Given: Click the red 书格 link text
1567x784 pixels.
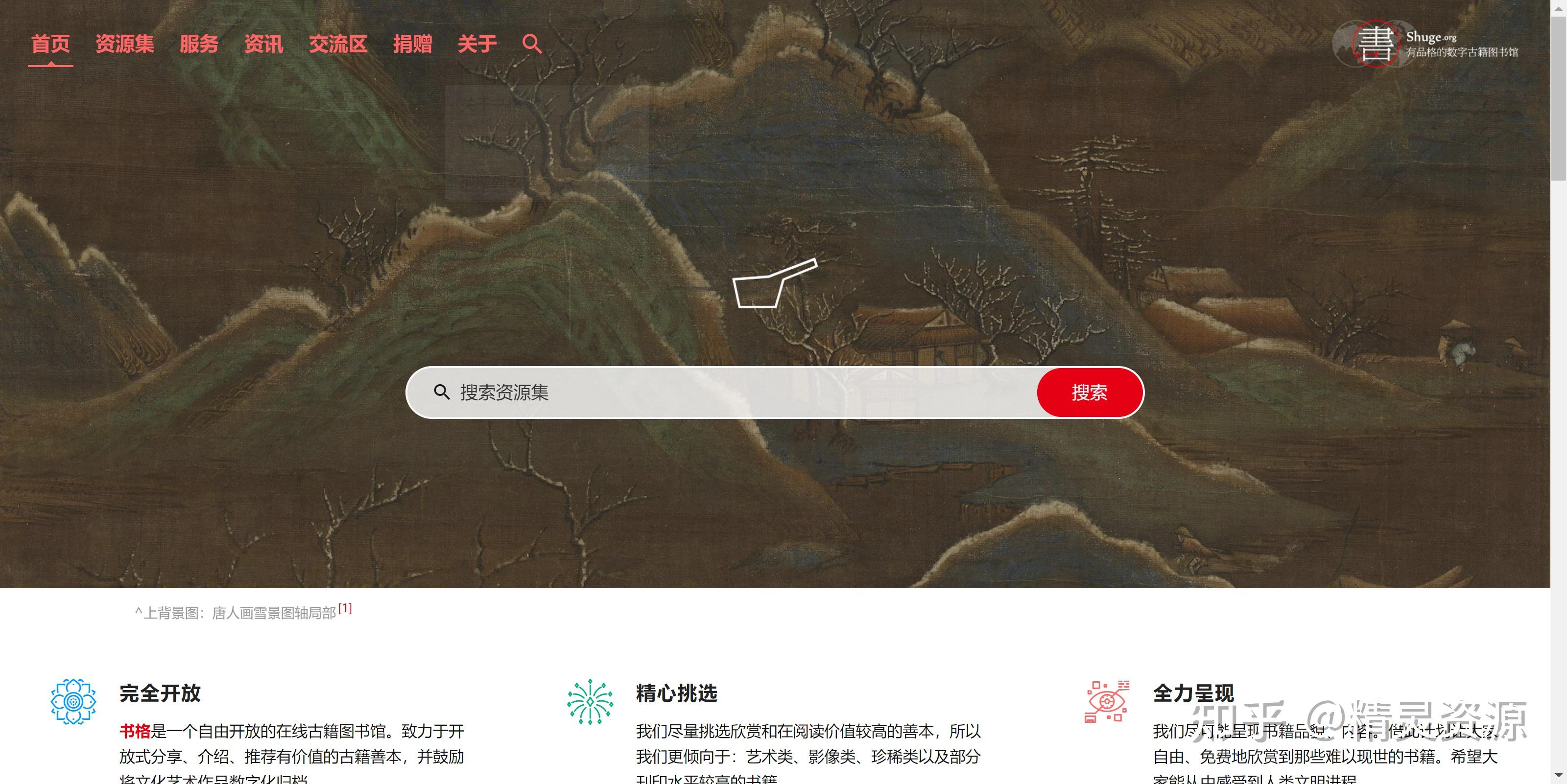Looking at the screenshot, I should point(135,731).
